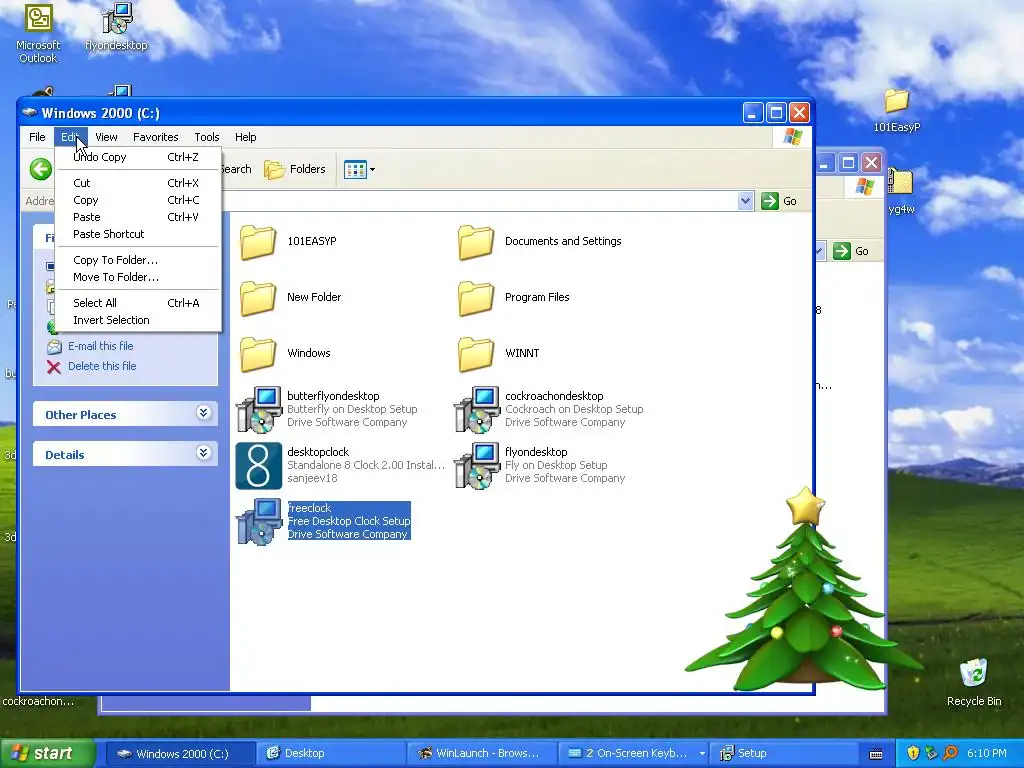
Task: Click Go button in the background window
Action: point(851,251)
